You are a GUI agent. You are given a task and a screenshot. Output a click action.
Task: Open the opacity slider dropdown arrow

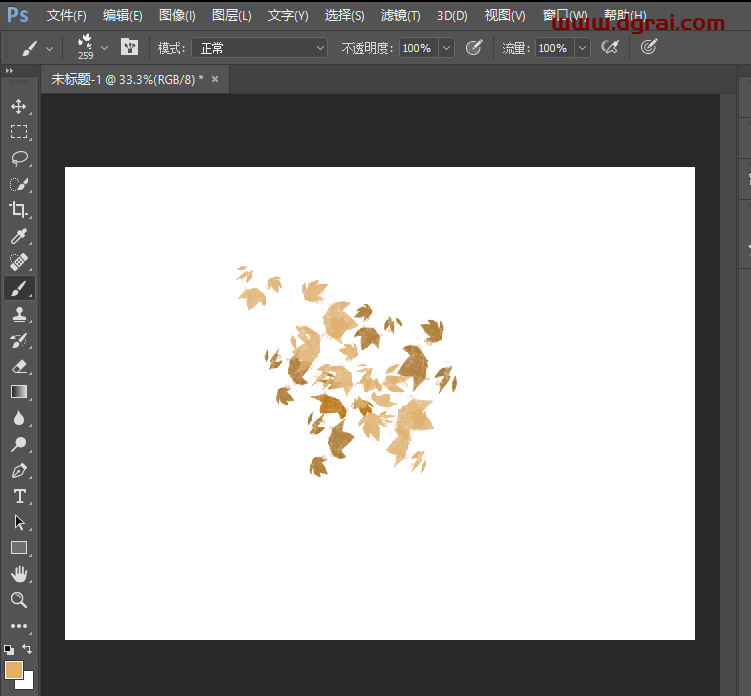[446, 48]
